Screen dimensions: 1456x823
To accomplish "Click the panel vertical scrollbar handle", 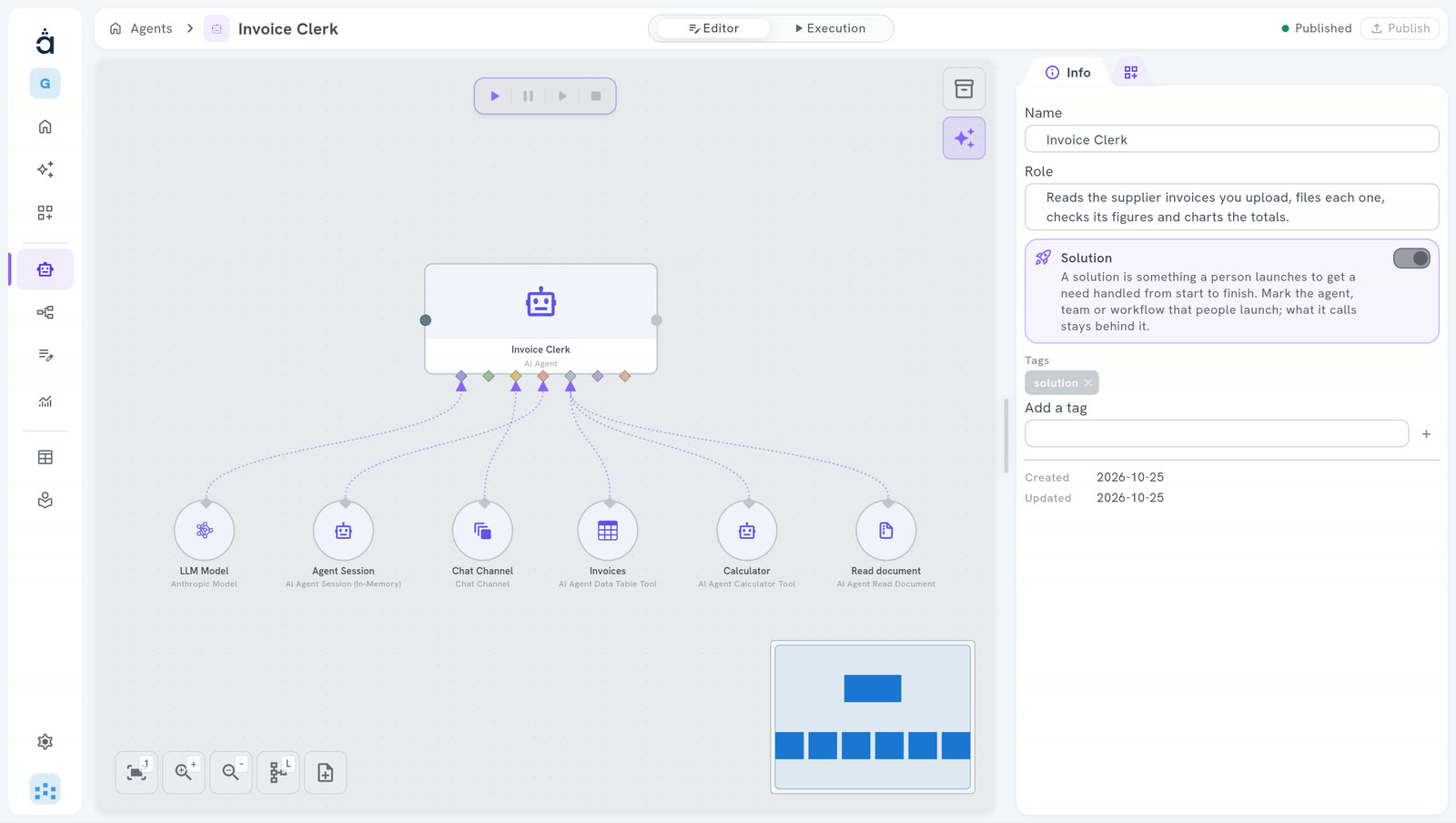I will (x=1006, y=435).
